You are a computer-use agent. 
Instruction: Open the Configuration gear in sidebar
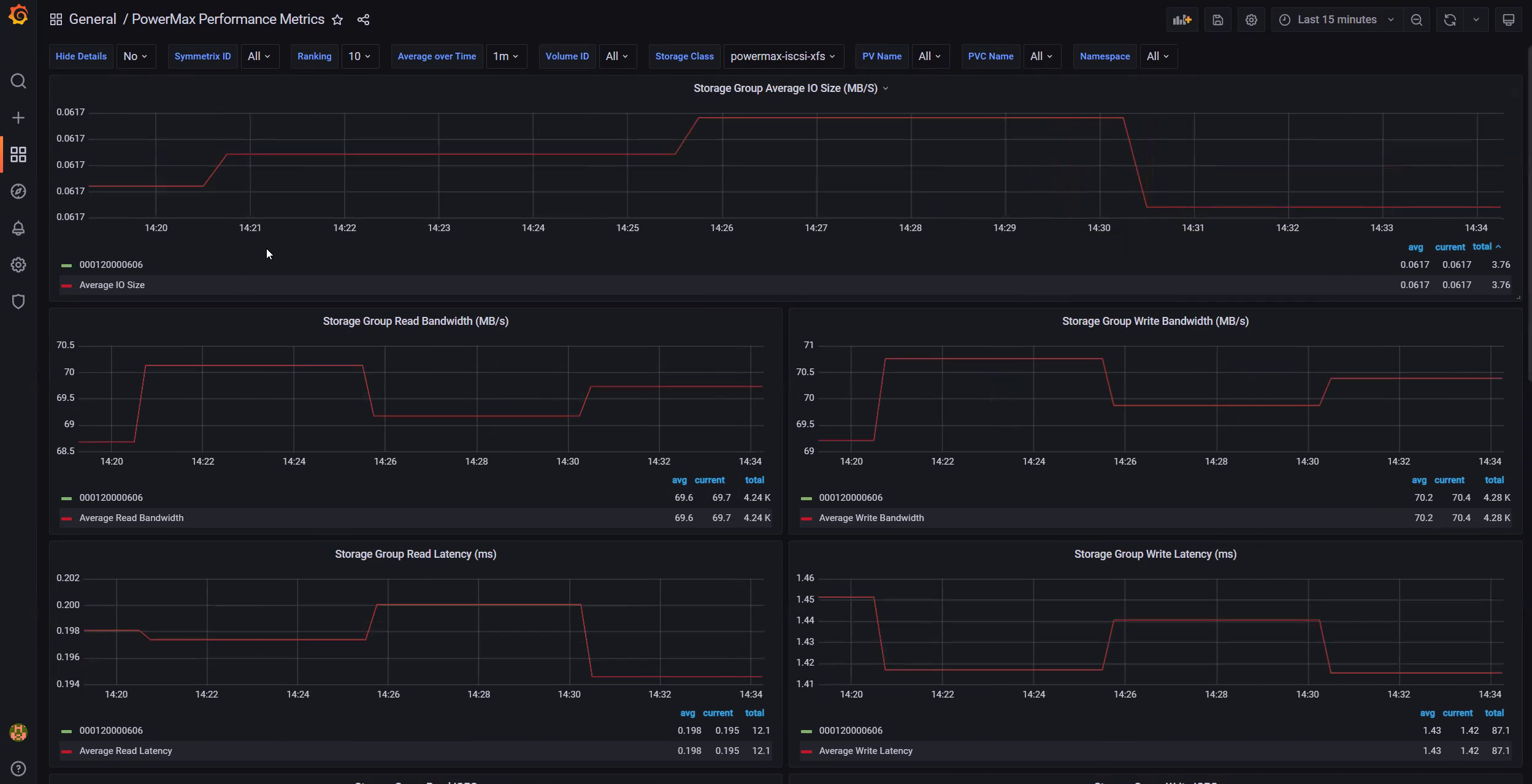click(x=18, y=265)
